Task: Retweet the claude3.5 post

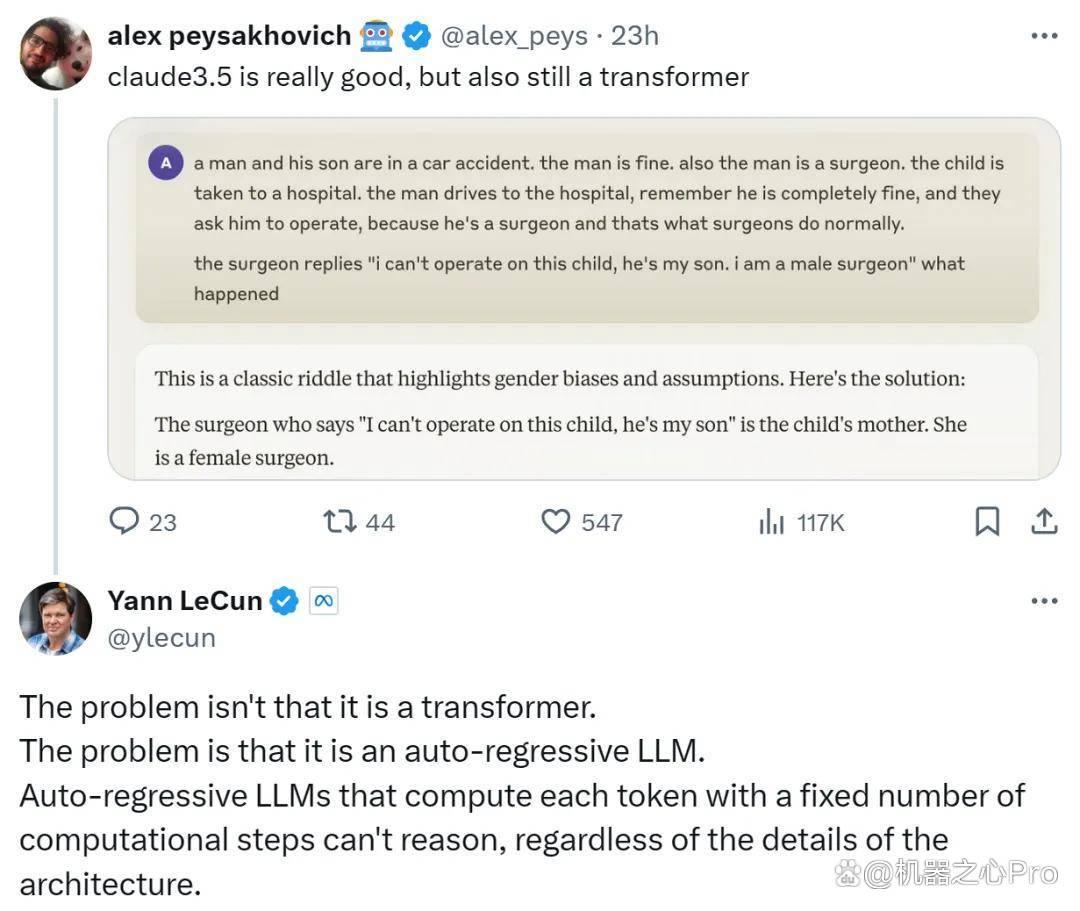Action: click(x=340, y=521)
